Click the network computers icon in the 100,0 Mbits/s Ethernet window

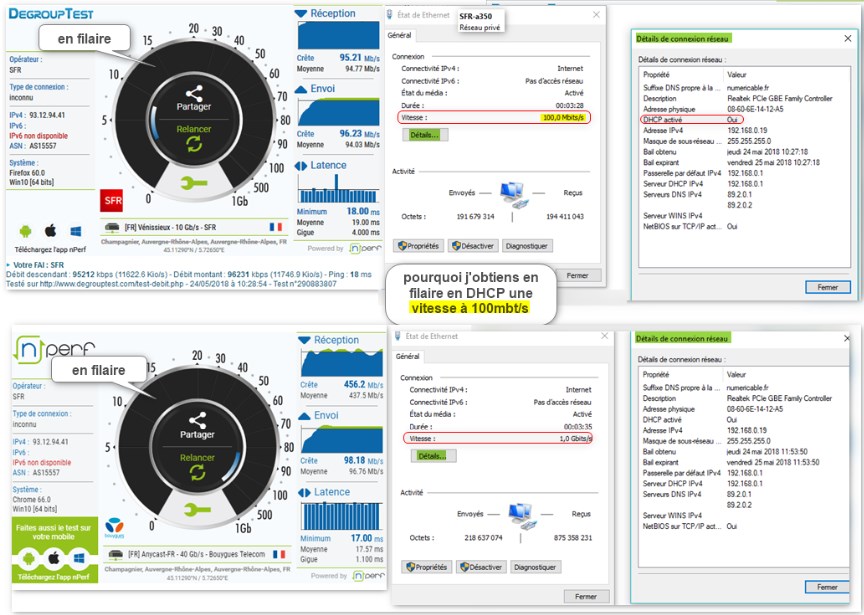click(514, 195)
